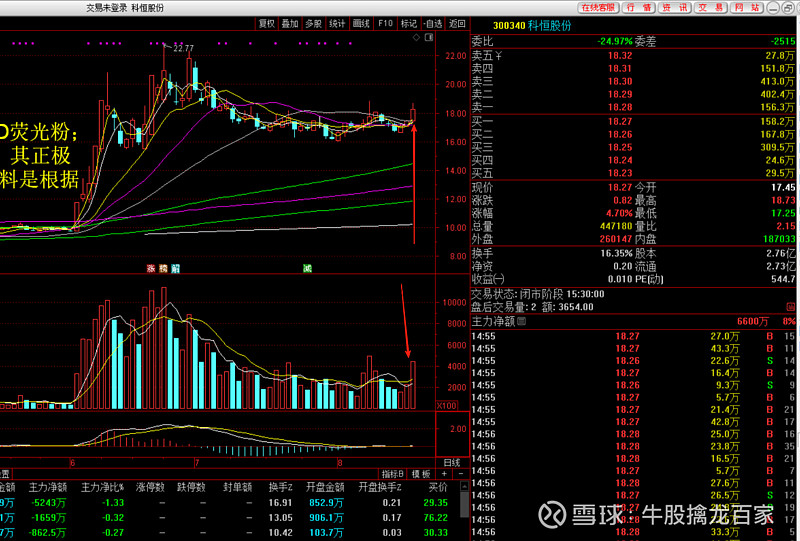800x541 pixels.
Task: Select 叠加 overlay in the toolbar
Action: (290, 23)
